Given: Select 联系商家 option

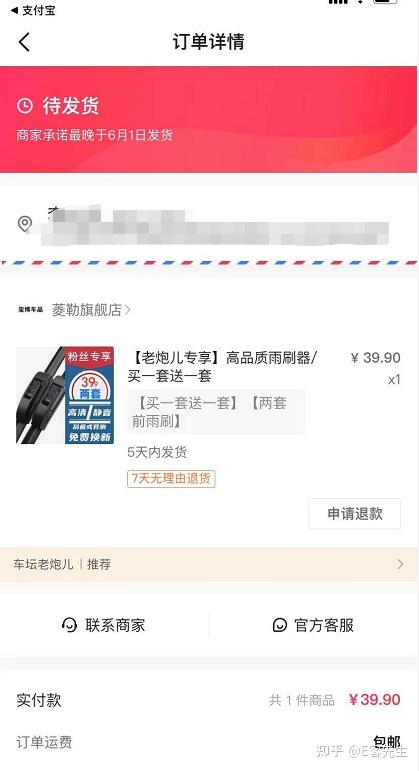Looking at the screenshot, I should tap(104, 625).
